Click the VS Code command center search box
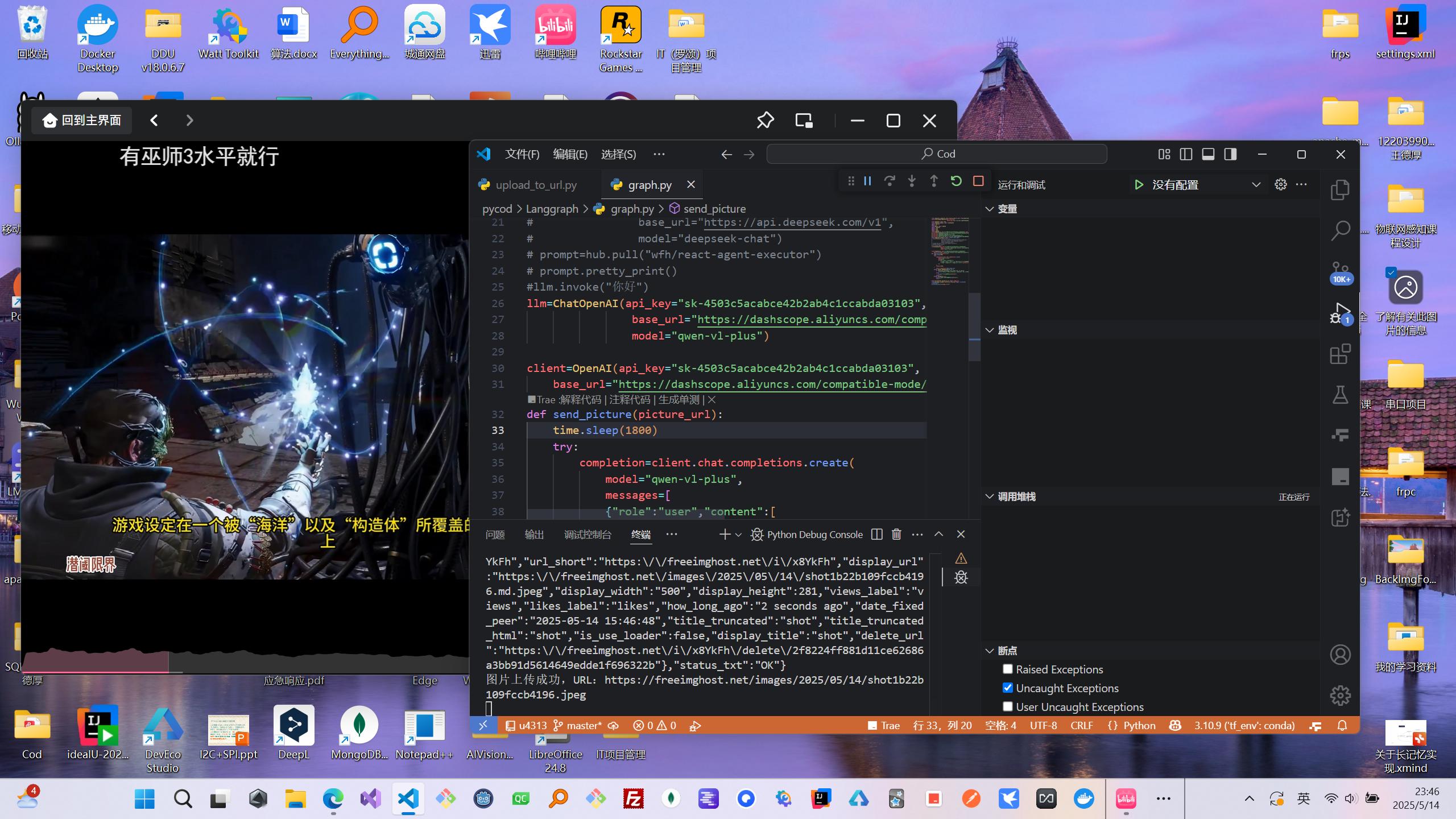Viewport: 1456px width, 819px height. [937, 154]
